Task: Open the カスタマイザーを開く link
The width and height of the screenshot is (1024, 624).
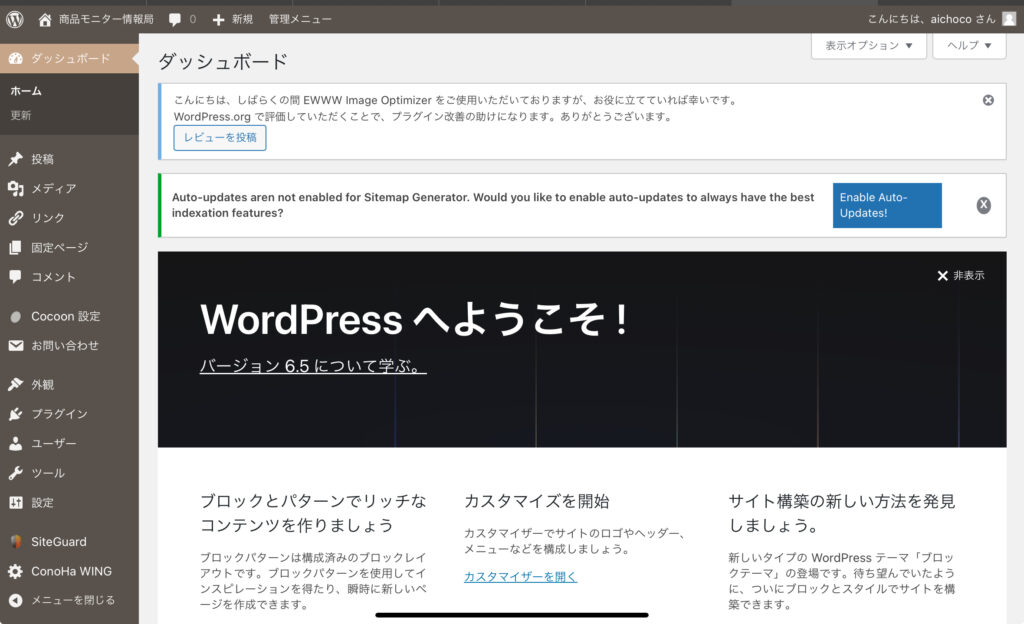Action: 520,577
